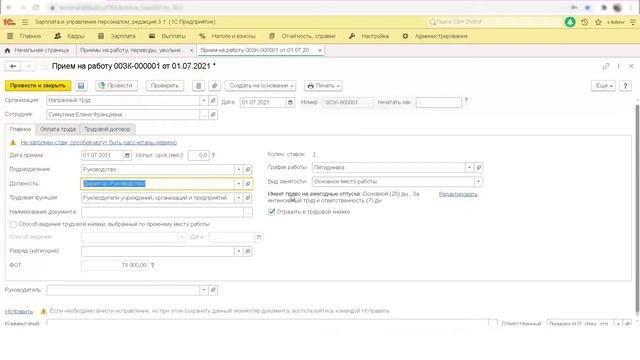Open Должность record with its open icon
Screen dimensions: 640x360
pos(248,184)
